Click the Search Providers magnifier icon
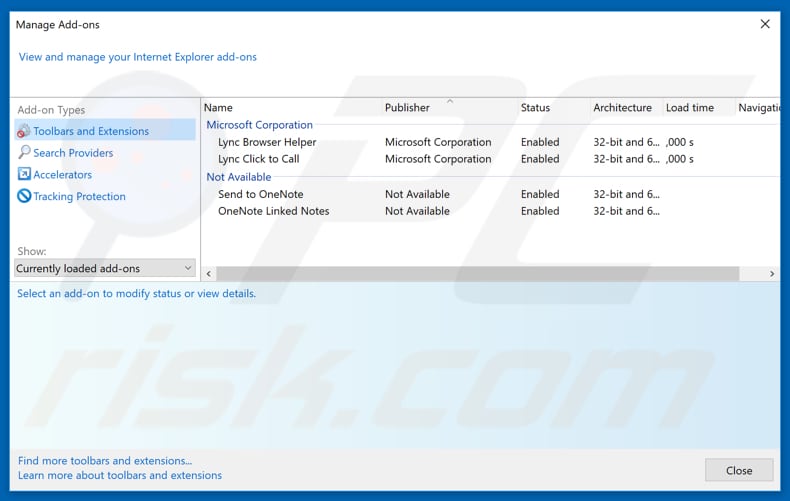Viewport: 790px width, 501px height. [24, 153]
